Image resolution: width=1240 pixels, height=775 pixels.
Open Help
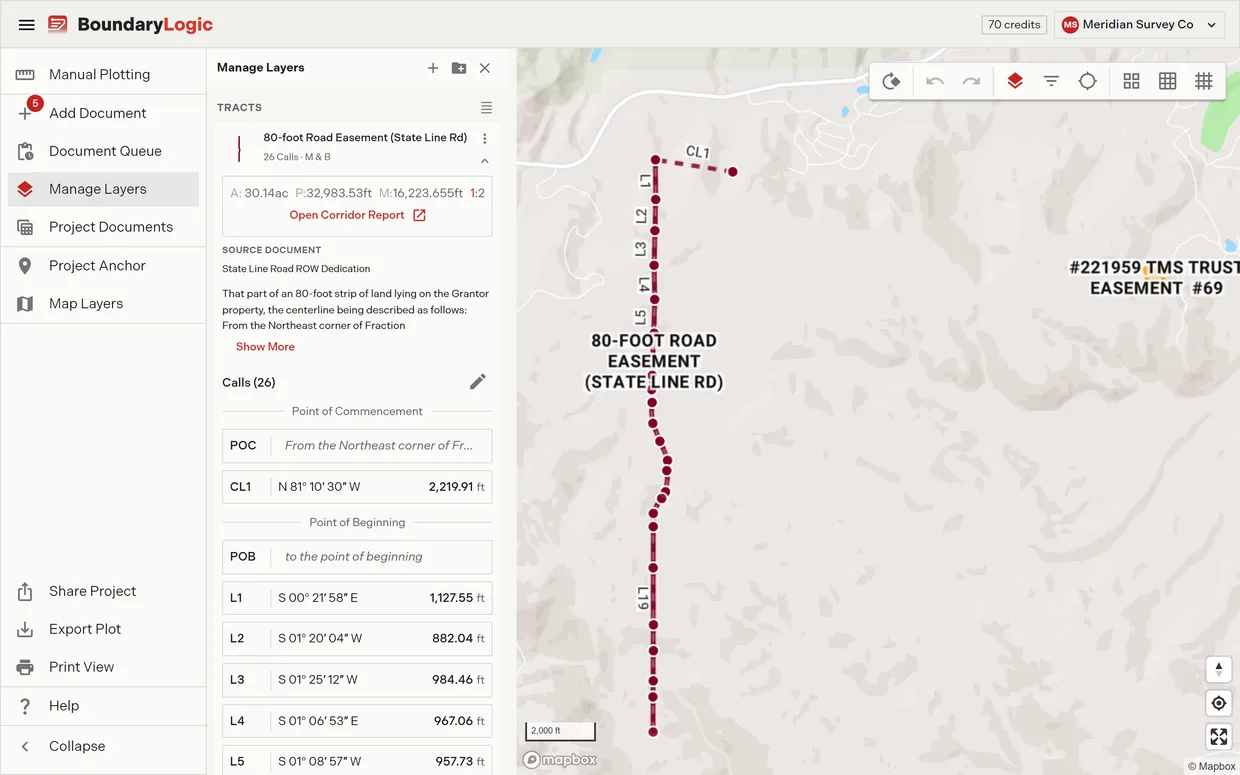coord(103,706)
